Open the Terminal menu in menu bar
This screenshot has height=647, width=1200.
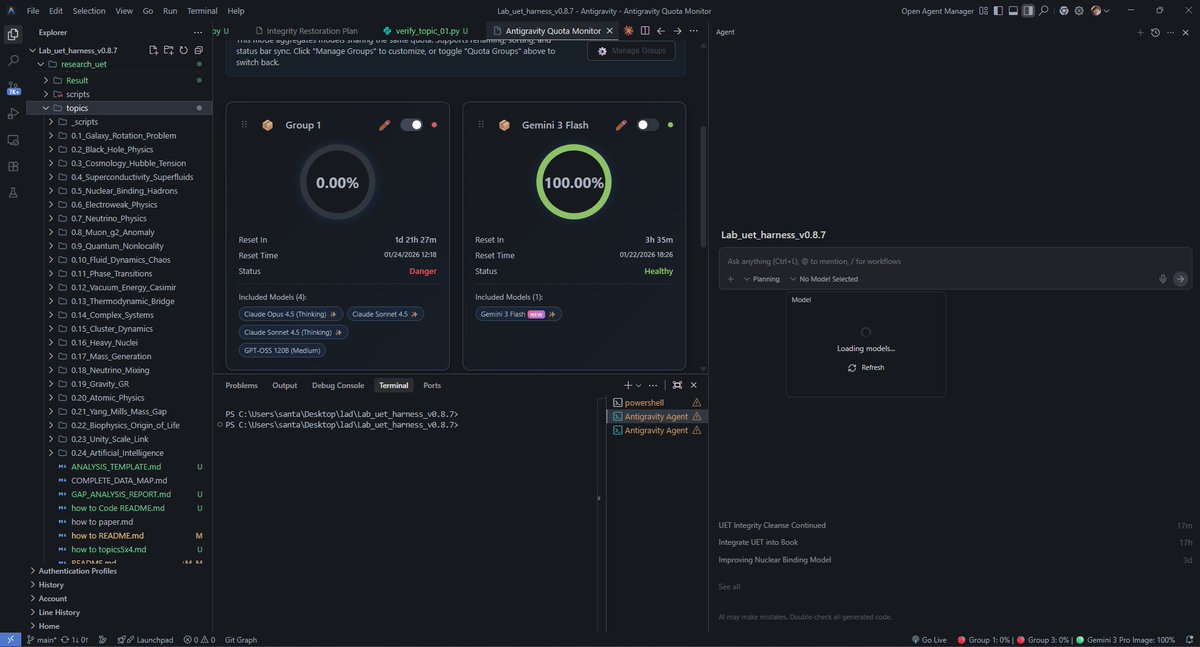point(202,11)
